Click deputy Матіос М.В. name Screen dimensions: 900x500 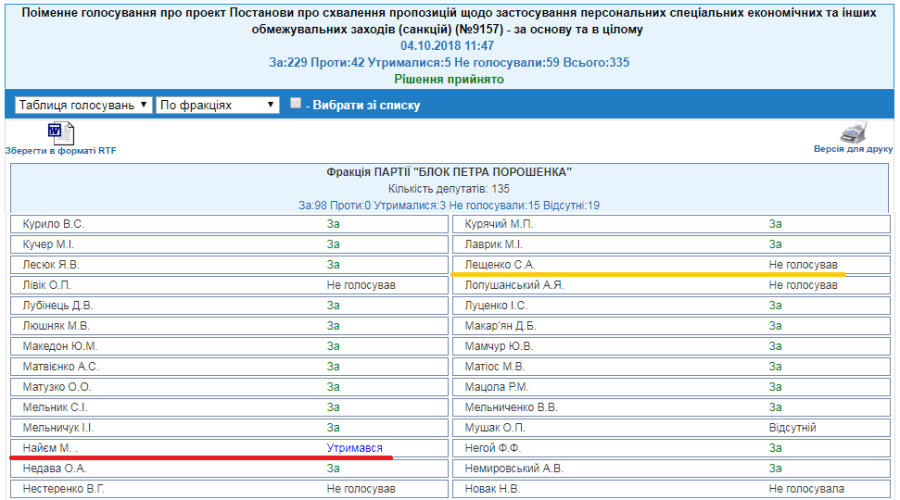click(495, 366)
